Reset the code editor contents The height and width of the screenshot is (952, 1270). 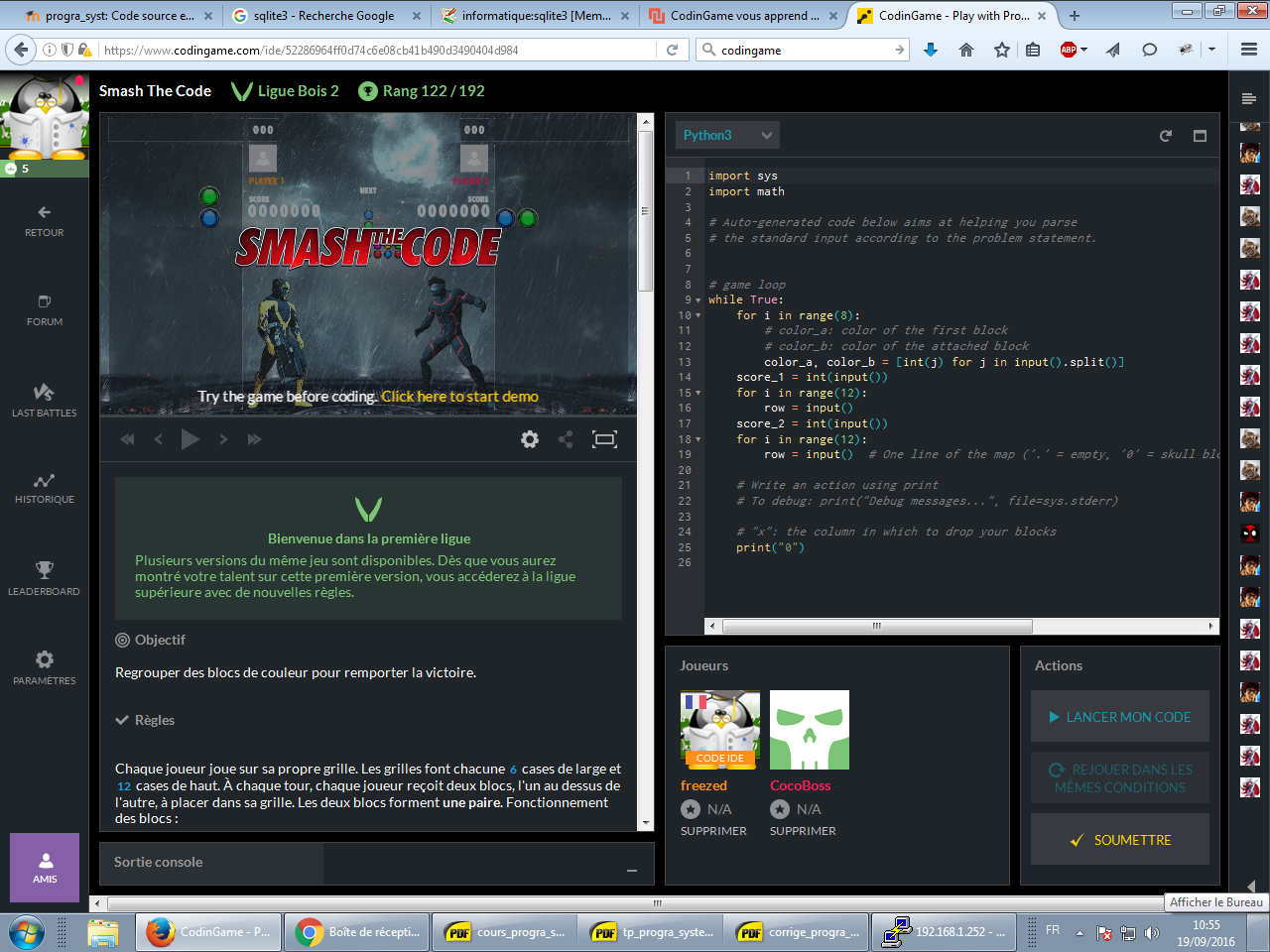[x=1166, y=136]
